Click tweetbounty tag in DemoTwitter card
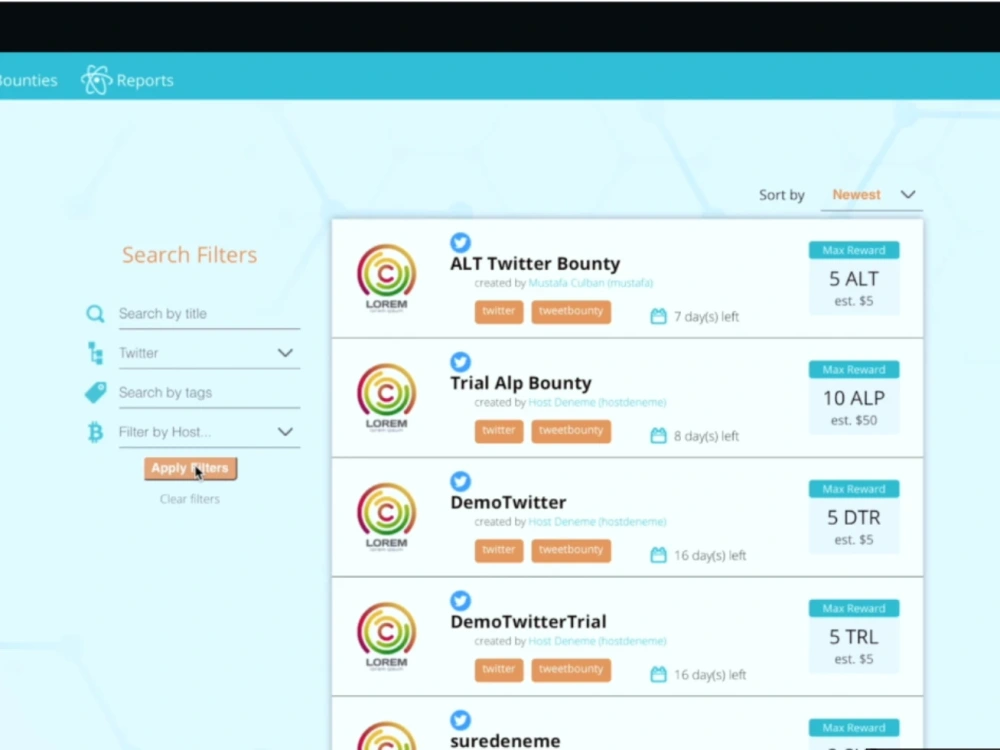Image resolution: width=1000 pixels, height=750 pixels. [x=571, y=550]
